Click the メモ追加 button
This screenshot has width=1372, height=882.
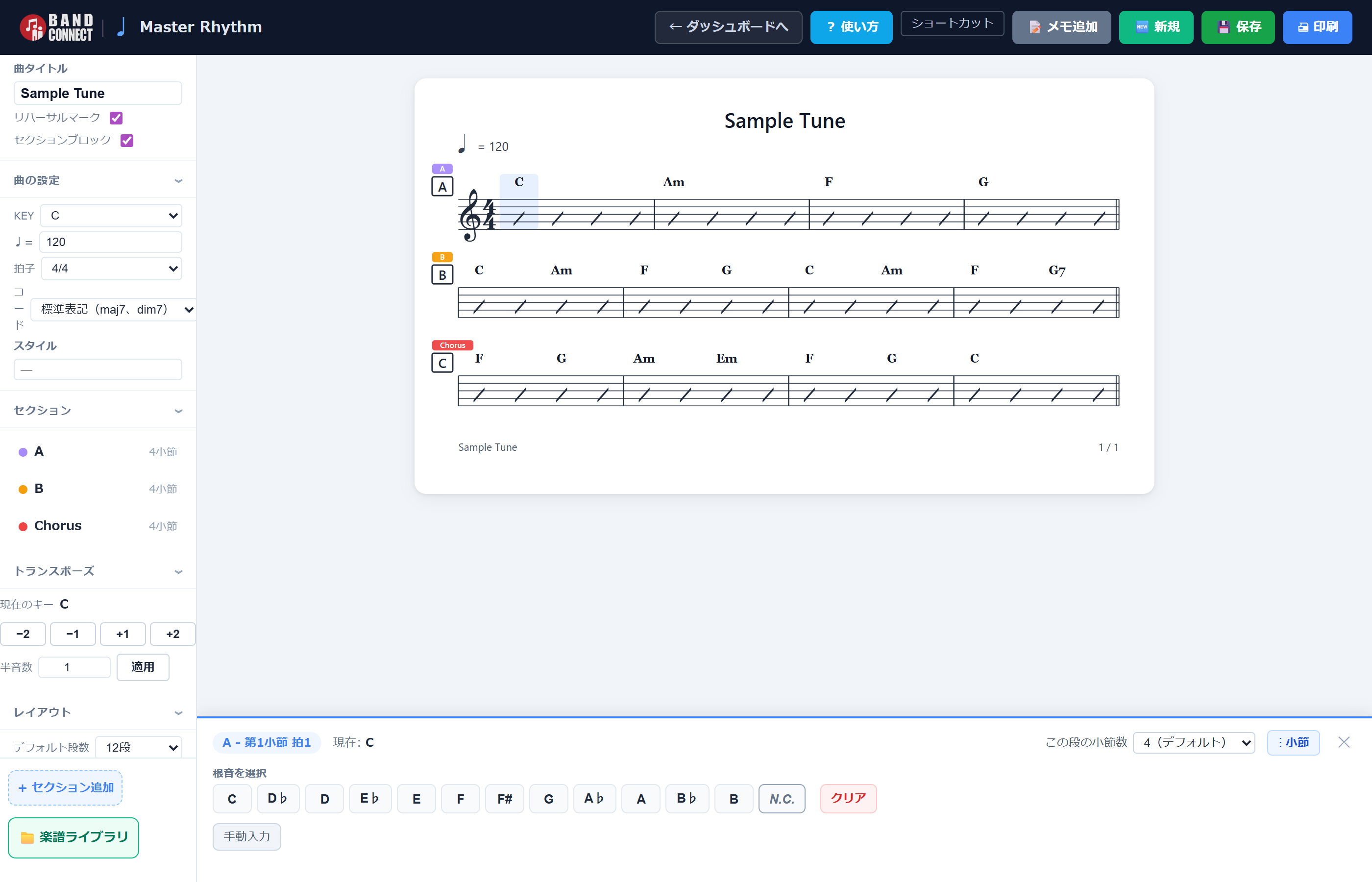(x=1062, y=27)
